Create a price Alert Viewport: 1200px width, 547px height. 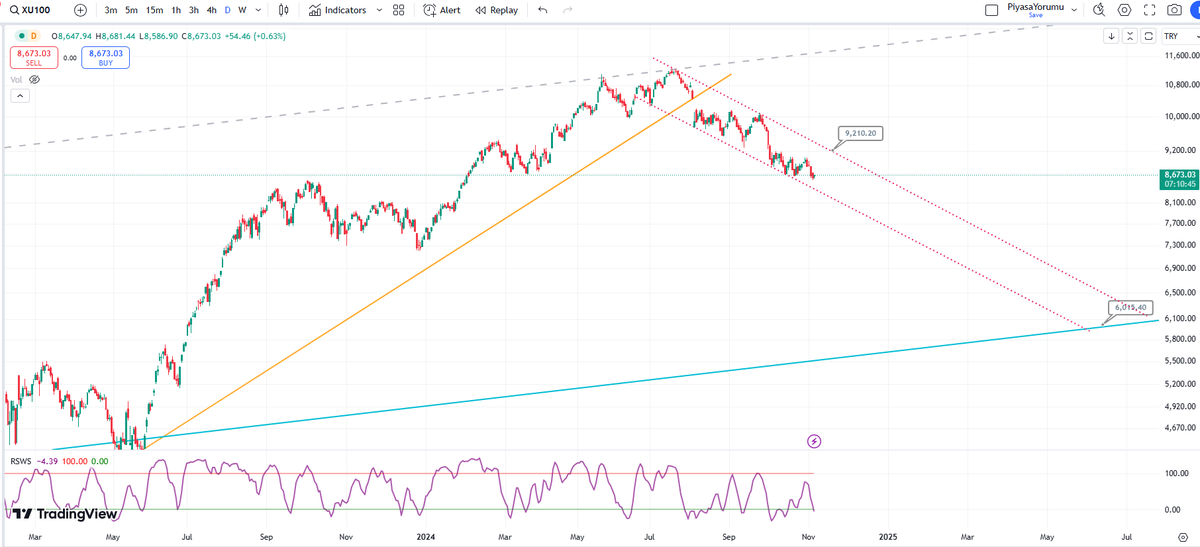point(442,10)
